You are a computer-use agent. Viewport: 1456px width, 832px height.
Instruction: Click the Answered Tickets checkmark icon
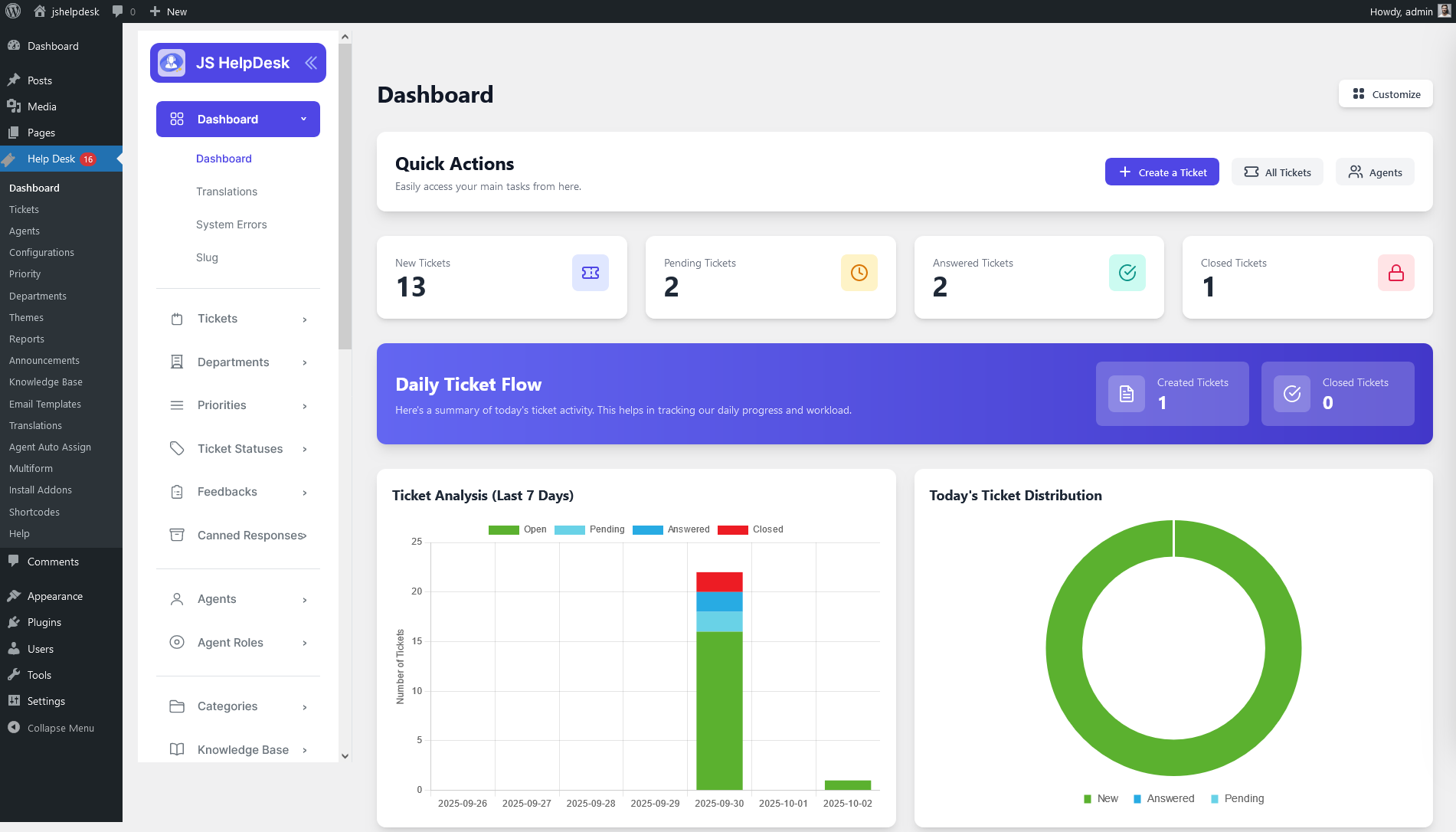[1127, 273]
